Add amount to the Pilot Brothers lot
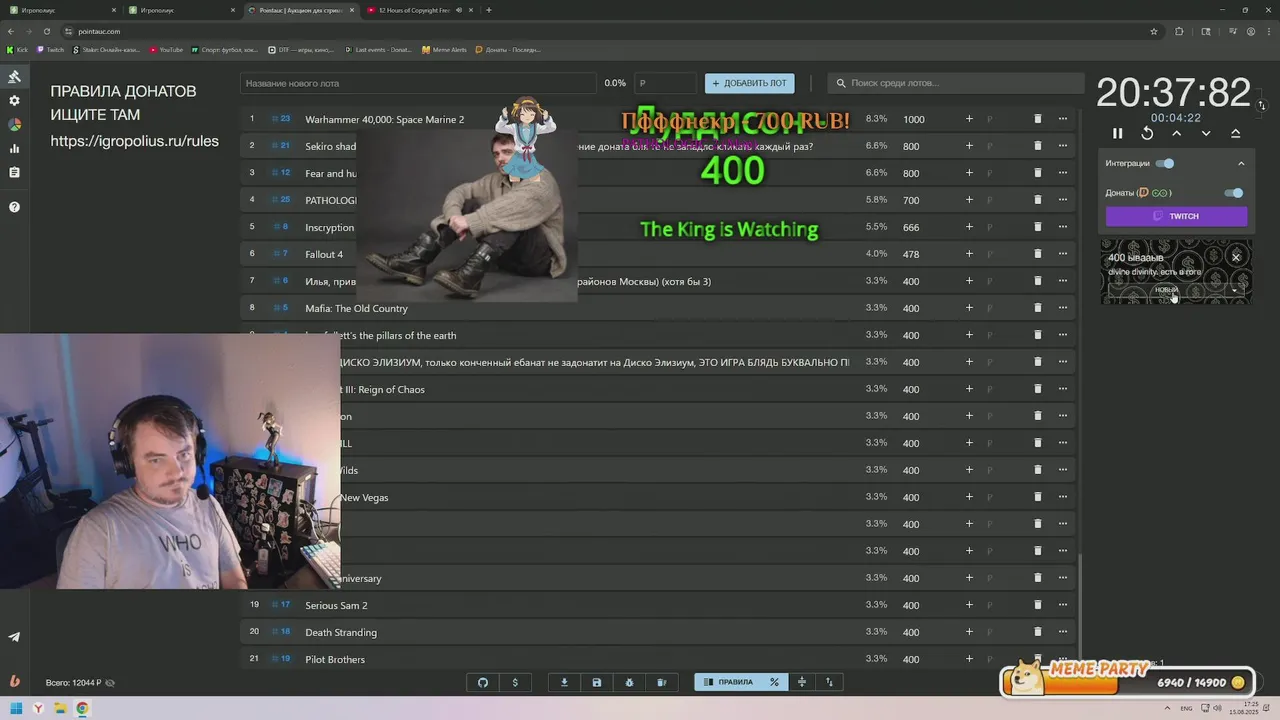Viewport: 1280px width, 720px height. click(x=969, y=659)
